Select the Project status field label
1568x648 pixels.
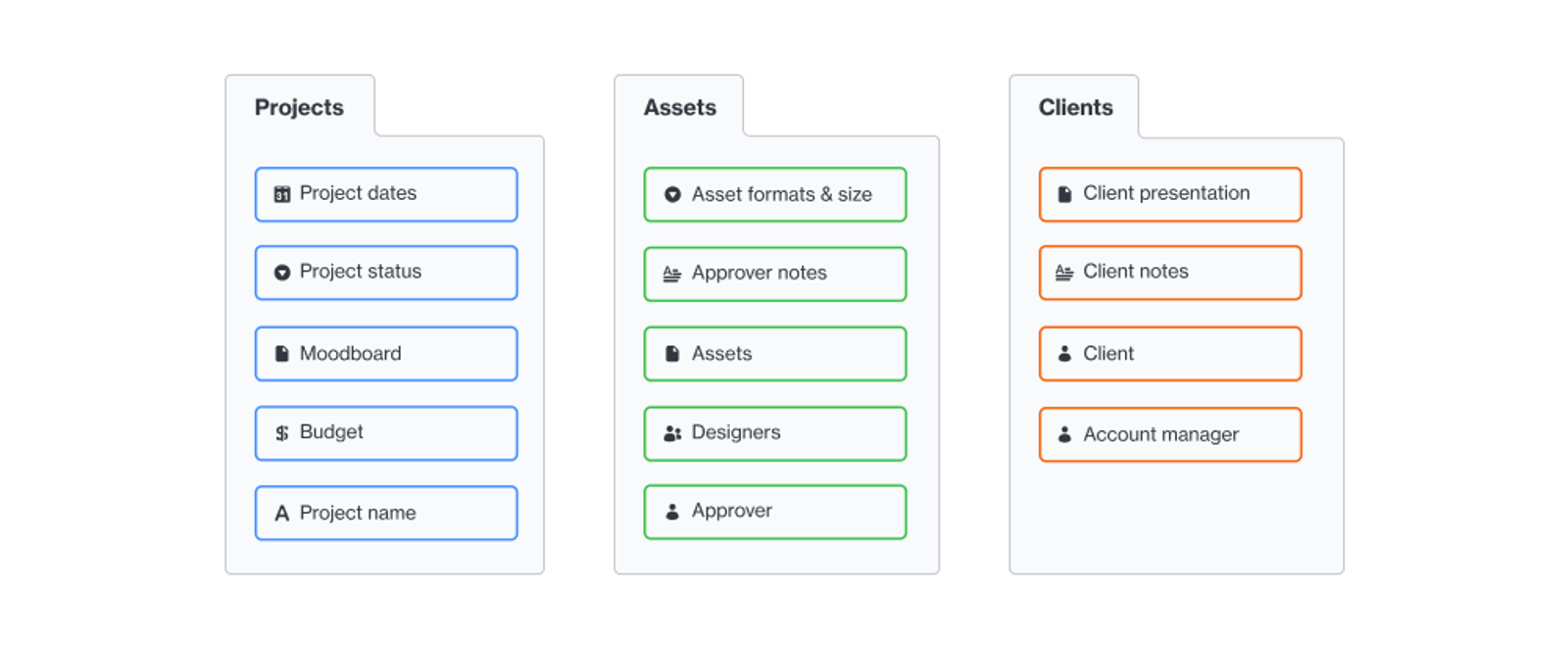361,272
